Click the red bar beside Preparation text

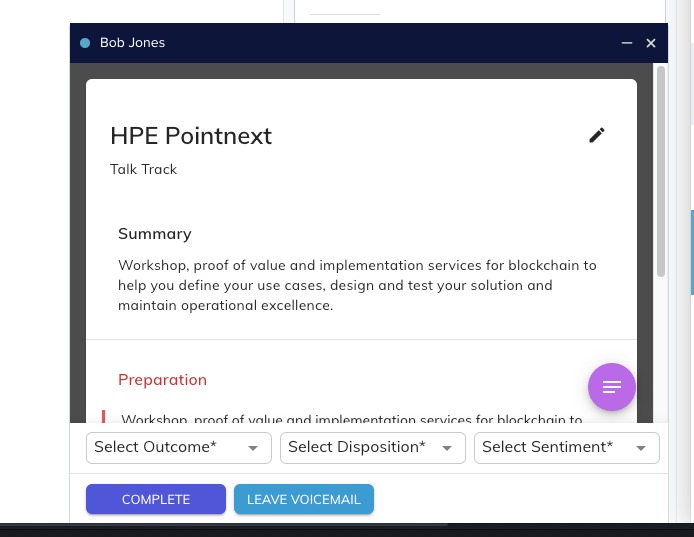point(103,417)
